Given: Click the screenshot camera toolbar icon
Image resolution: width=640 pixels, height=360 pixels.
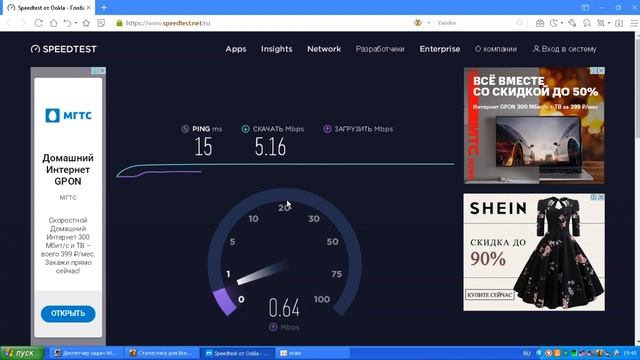Looking at the screenshot, I should pos(540,23).
